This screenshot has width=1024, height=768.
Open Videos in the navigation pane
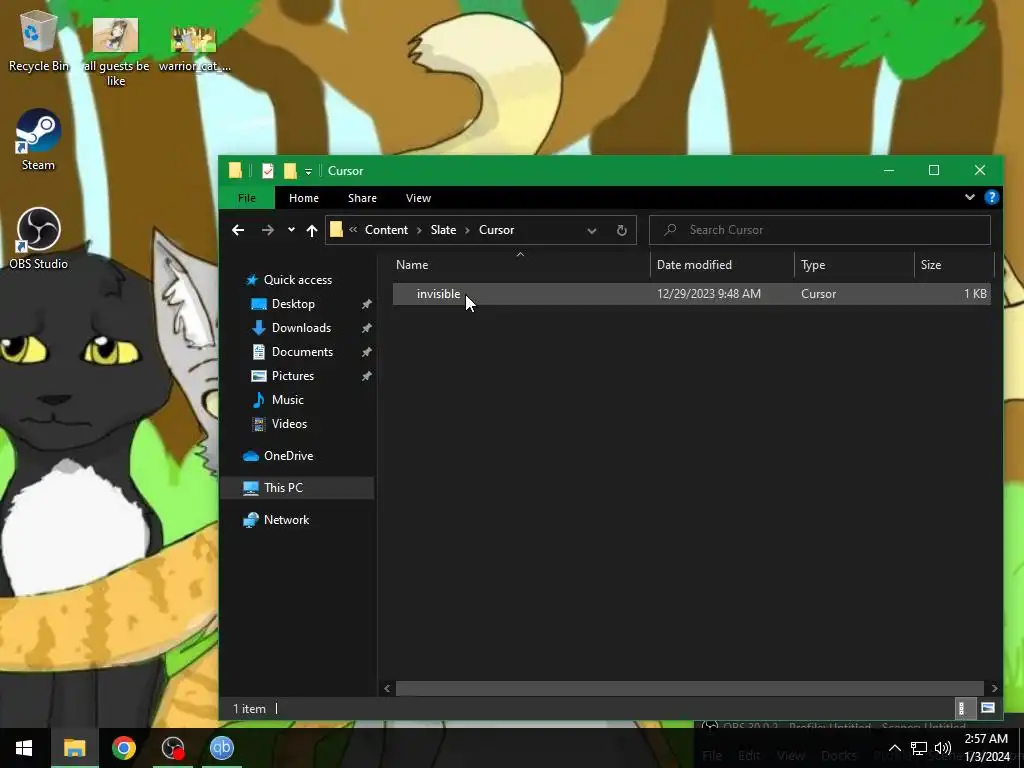click(x=289, y=424)
